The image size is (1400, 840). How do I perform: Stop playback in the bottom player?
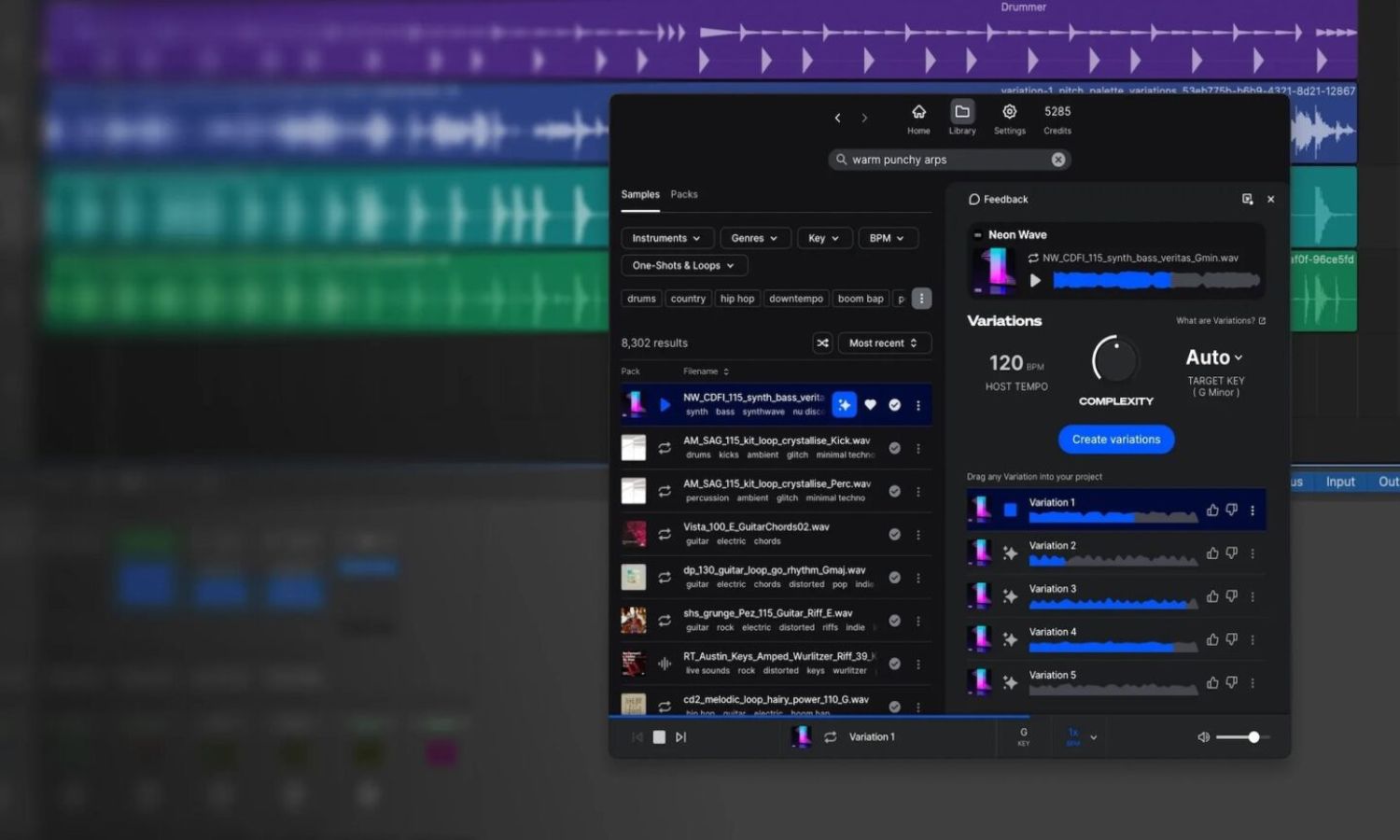(659, 737)
